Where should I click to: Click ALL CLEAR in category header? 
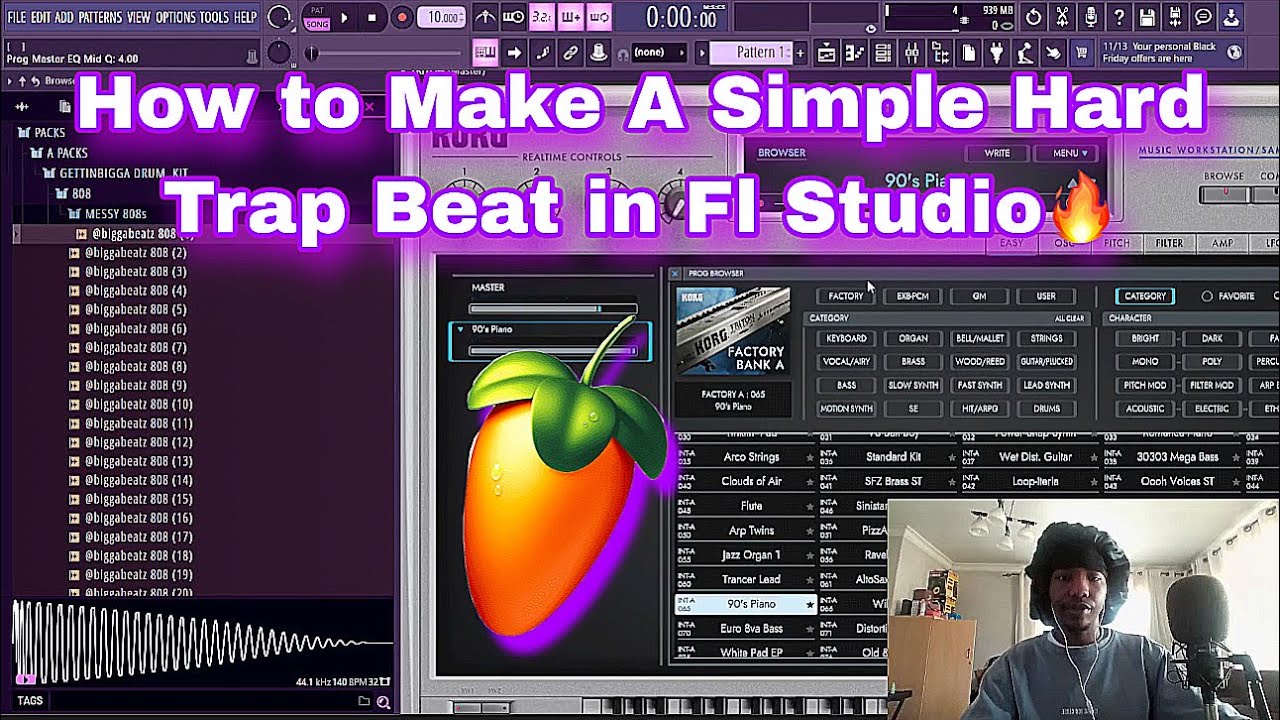(x=1069, y=318)
